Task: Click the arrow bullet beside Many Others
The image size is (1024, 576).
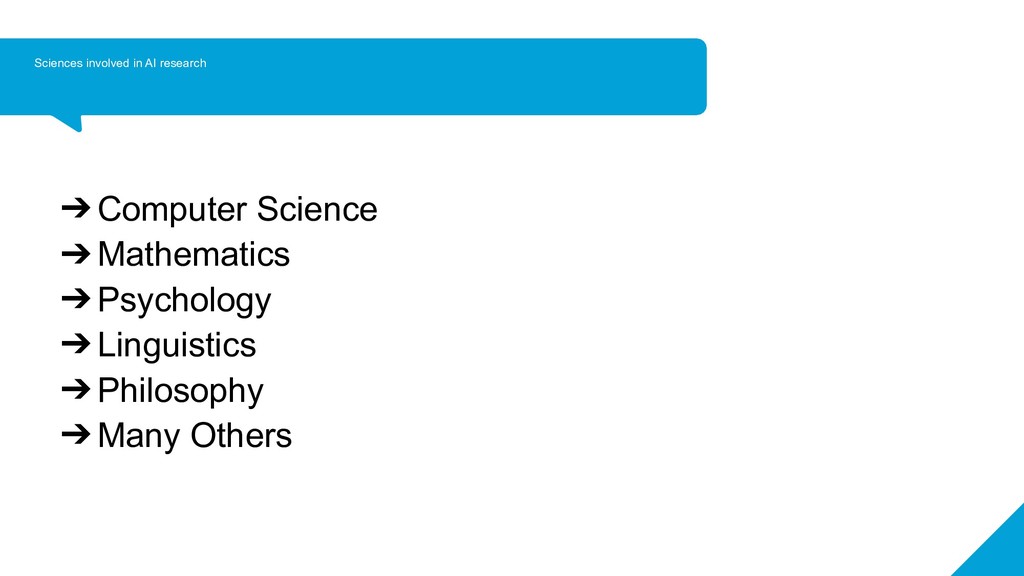Action: pos(76,435)
